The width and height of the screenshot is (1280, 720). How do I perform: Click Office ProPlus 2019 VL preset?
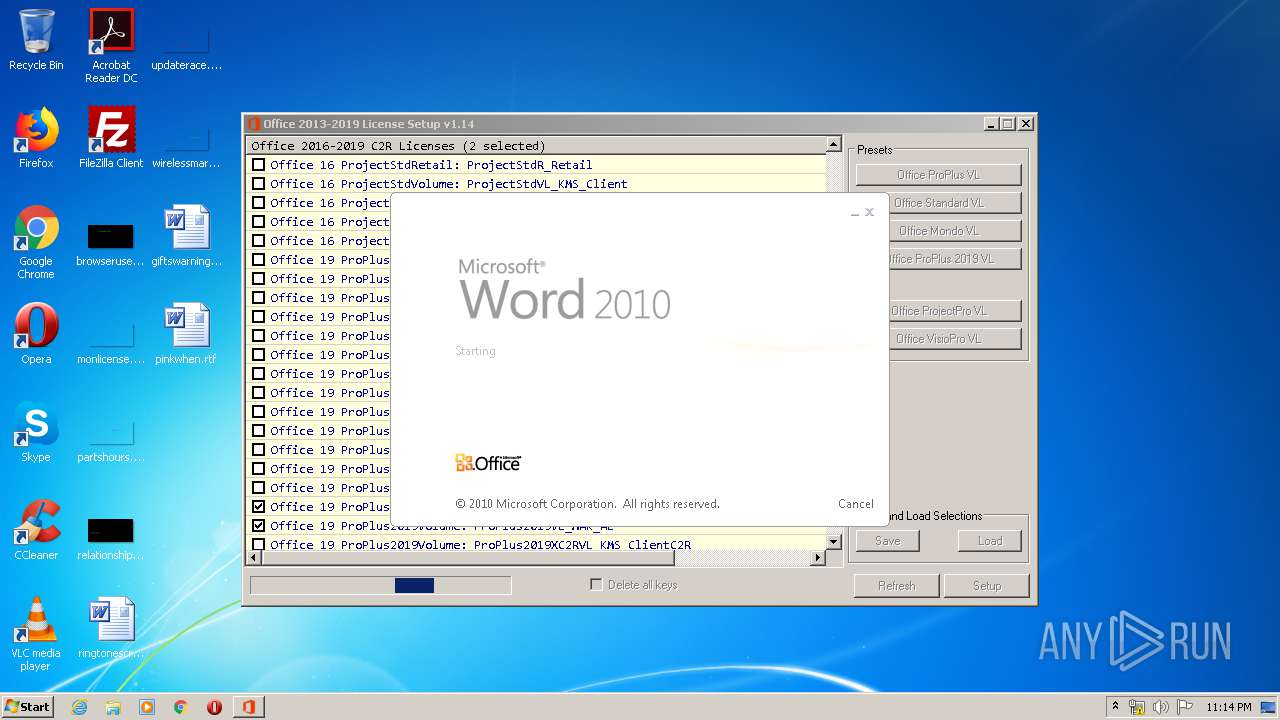[938, 259]
